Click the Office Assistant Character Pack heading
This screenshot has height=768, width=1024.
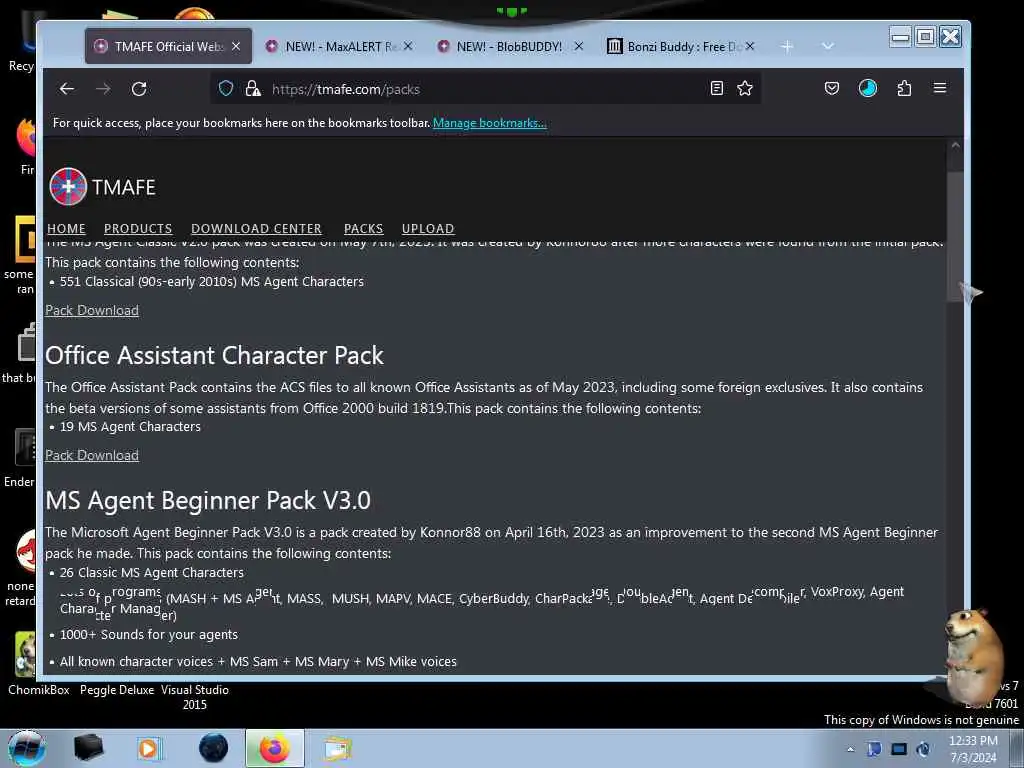[214, 355]
